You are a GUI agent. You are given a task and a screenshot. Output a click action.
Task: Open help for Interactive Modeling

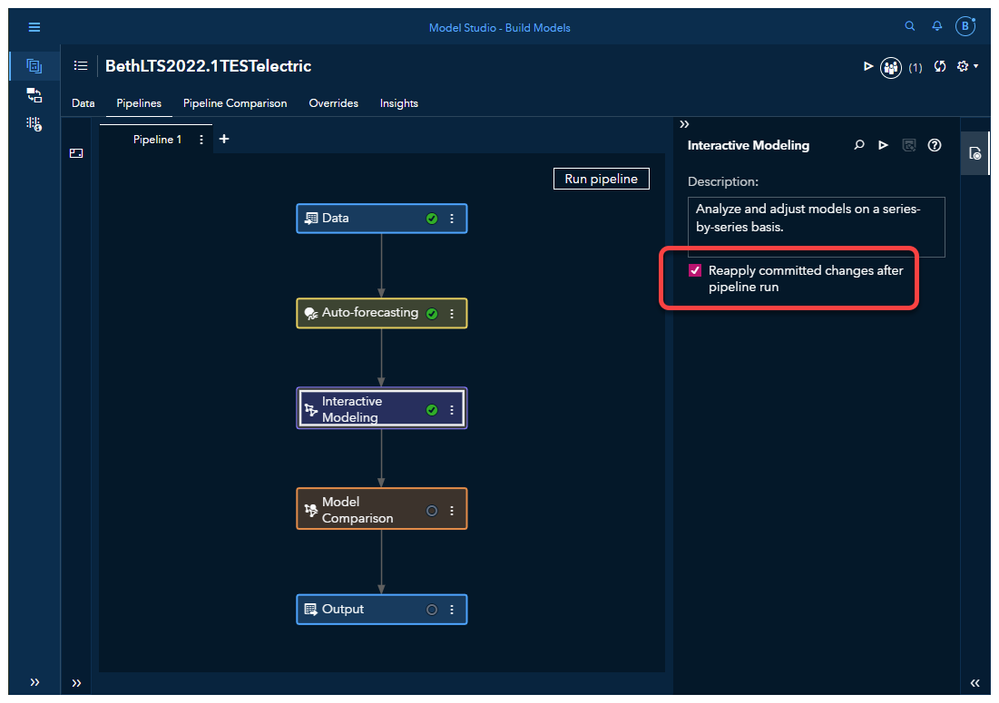coord(934,145)
